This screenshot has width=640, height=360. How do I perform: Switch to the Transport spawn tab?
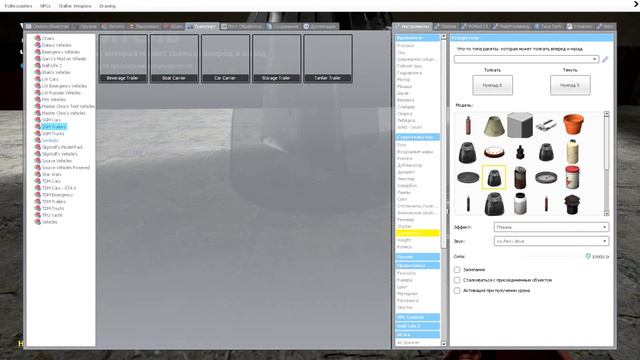(x=202, y=27)
